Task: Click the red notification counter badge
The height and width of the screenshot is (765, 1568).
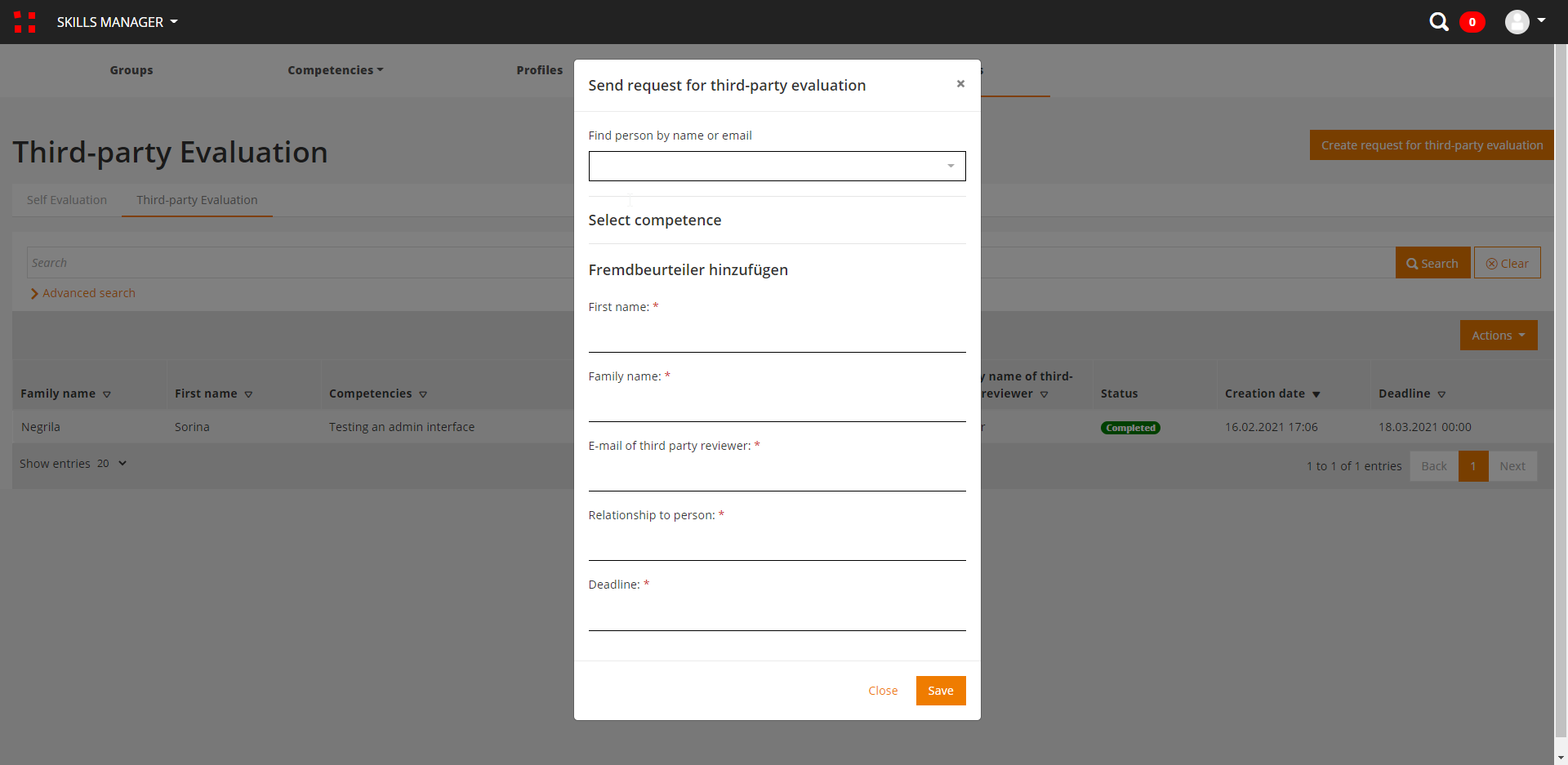Action: click(1472, 22)
